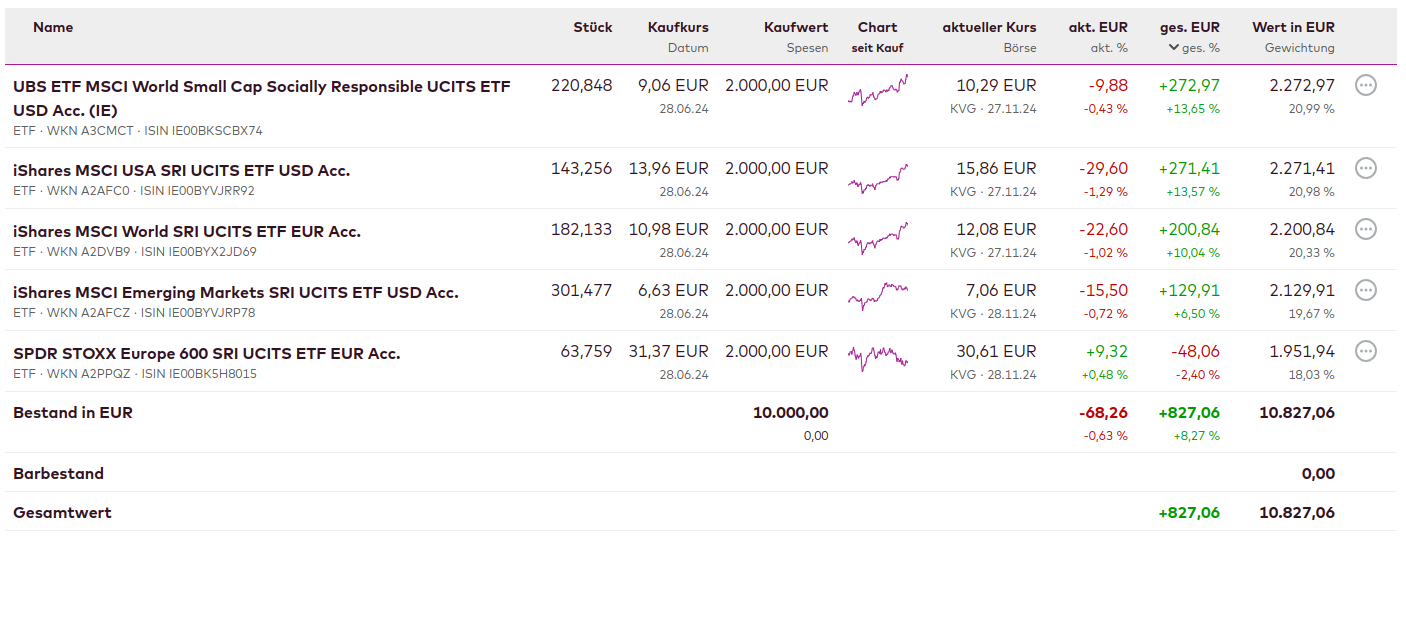
Task: Open options menu for UBS ETF row
Action: (1365, 86)
